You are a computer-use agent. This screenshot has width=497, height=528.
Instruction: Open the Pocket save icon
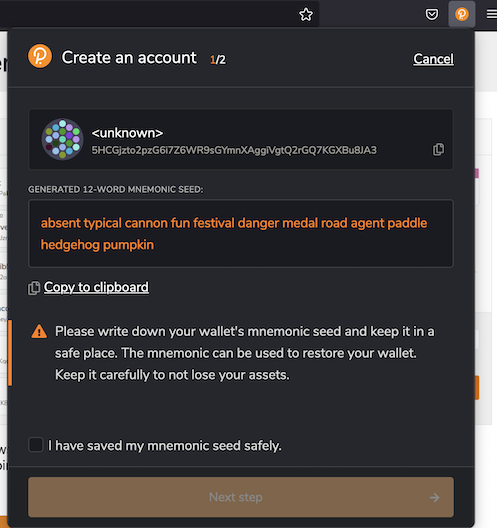(x=432, y=14)
